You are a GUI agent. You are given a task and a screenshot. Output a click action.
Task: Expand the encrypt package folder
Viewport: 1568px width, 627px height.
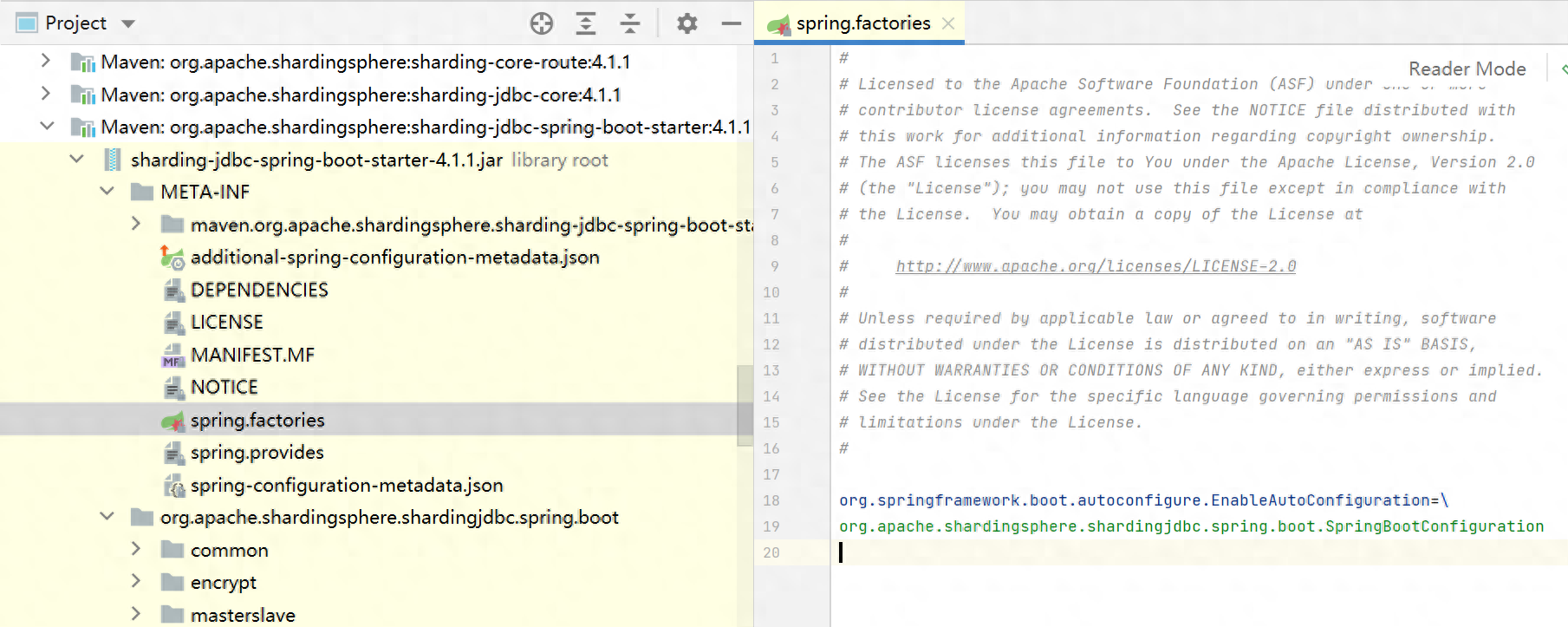pos(136,582)
